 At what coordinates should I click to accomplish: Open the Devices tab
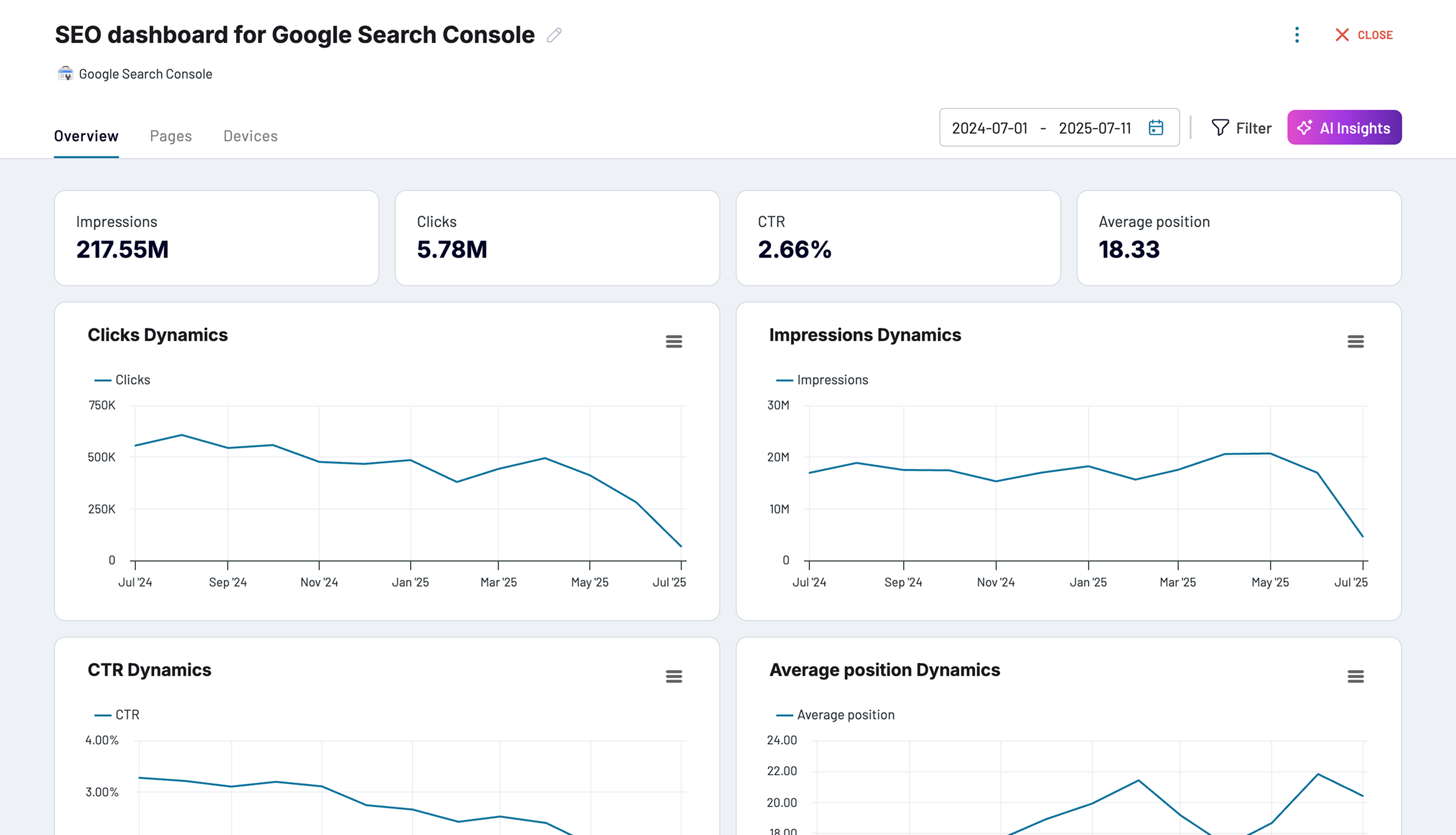coord(251,136)
